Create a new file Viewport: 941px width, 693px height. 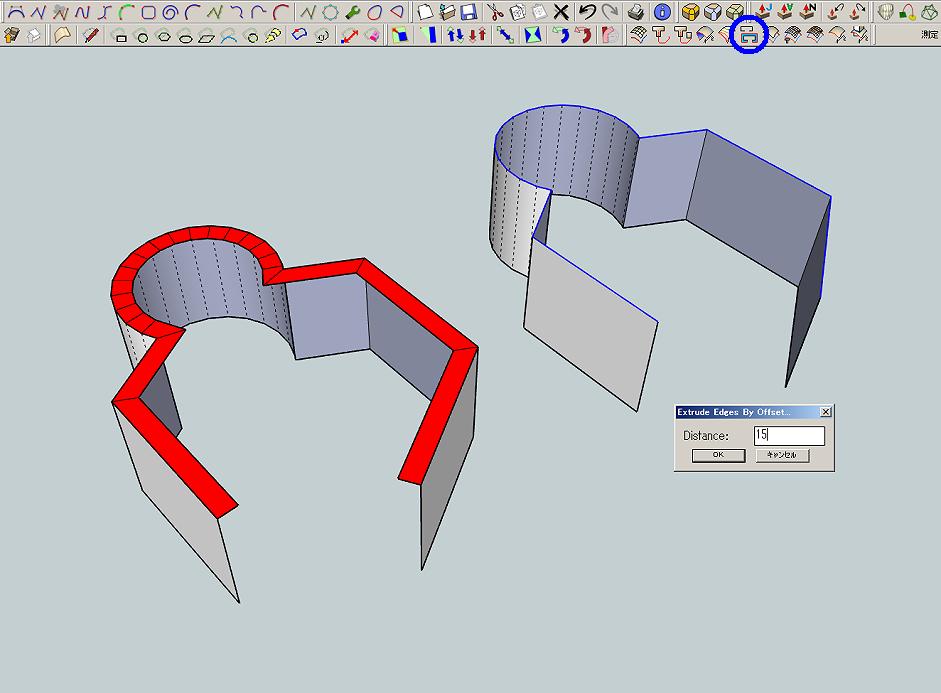pos(425,11)
